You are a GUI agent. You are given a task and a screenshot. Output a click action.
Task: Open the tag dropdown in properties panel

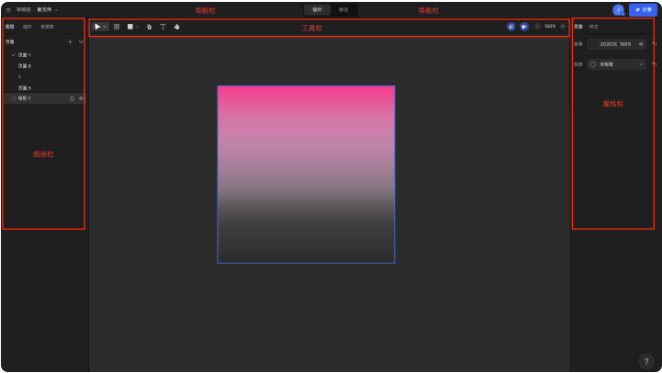[x=616, y=64]
